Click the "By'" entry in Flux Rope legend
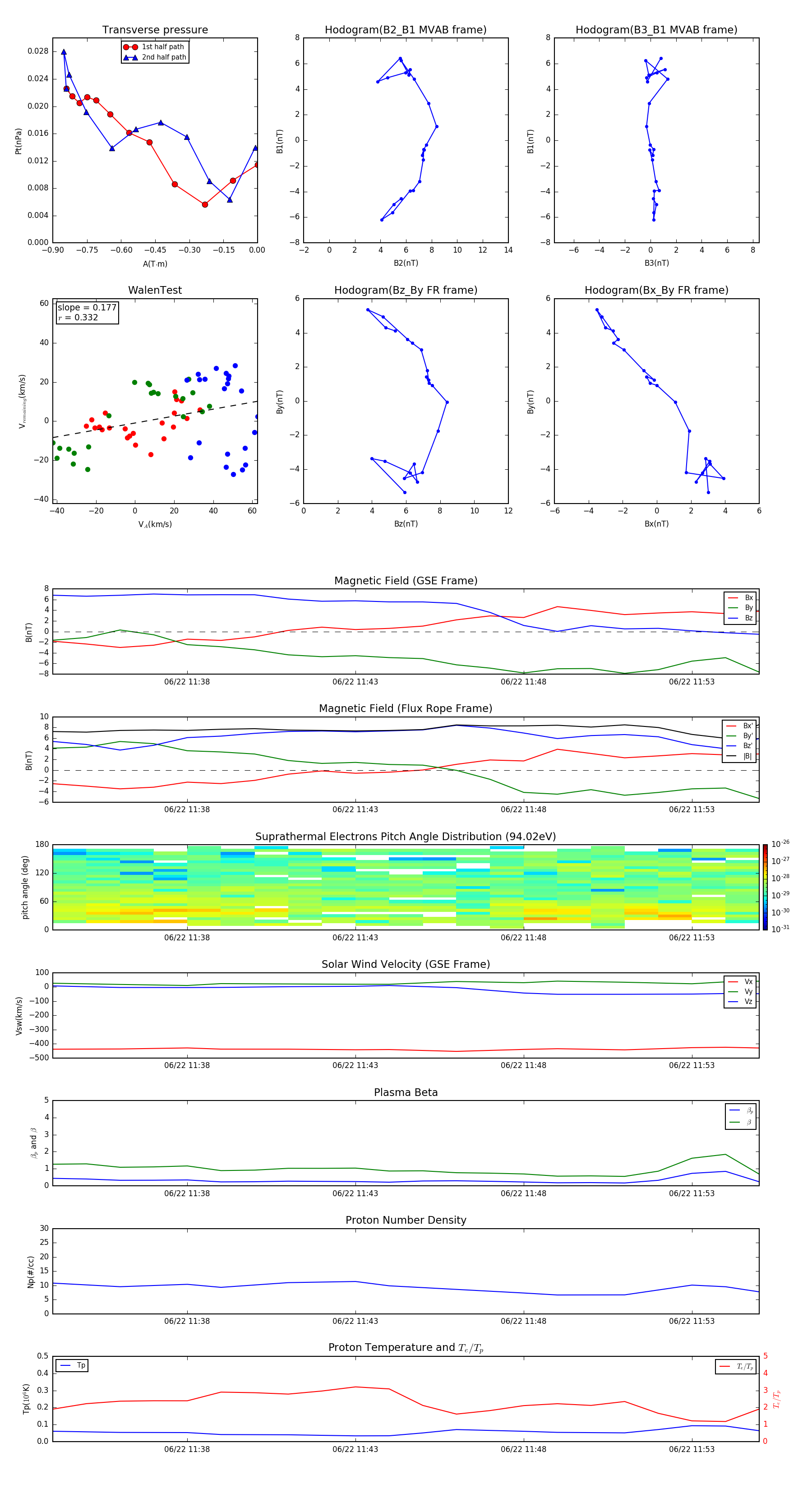 coord(739,736)
